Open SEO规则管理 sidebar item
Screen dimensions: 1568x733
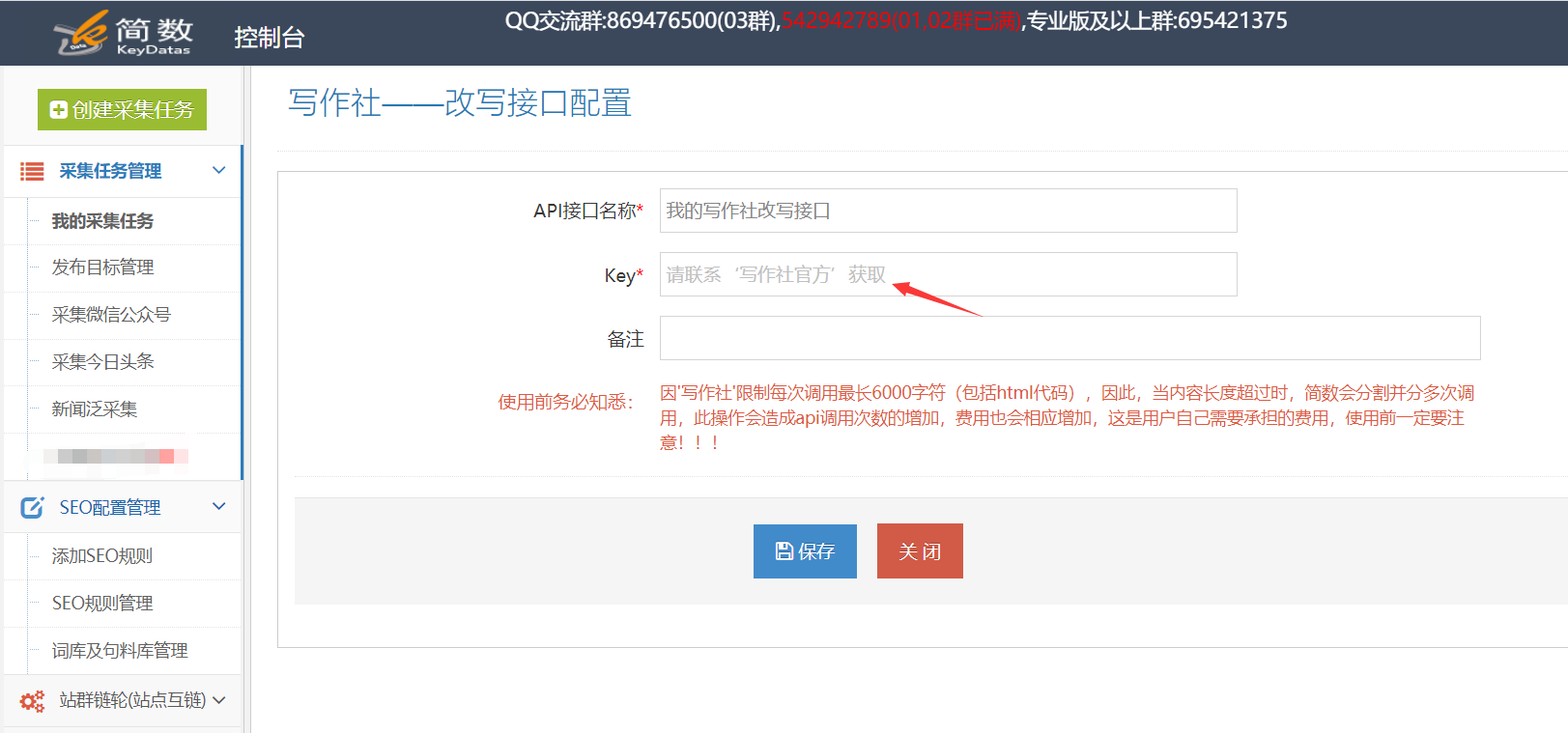click(102, 604)
